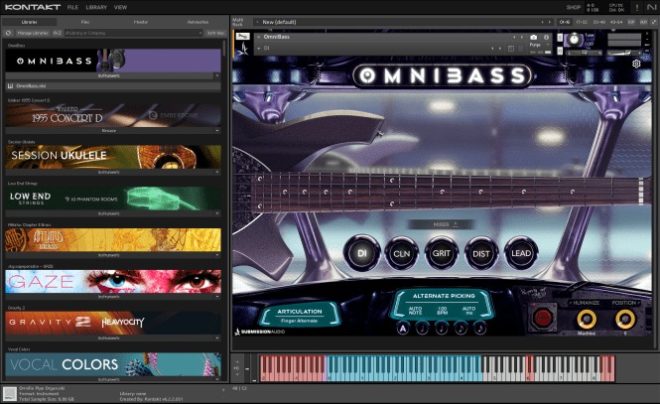Screen dimensions: 660x404
Task: Click the Manage Libraries button
Action: point(32,33)
